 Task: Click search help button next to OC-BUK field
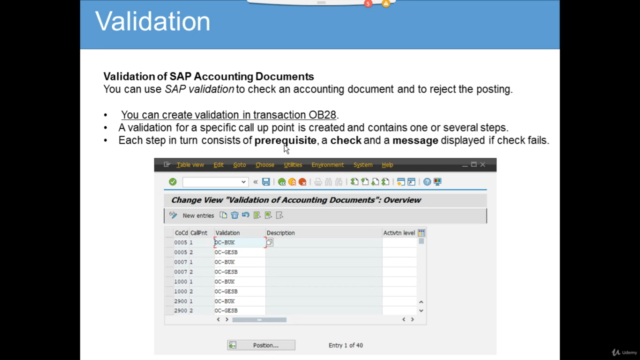coord(270,242)
